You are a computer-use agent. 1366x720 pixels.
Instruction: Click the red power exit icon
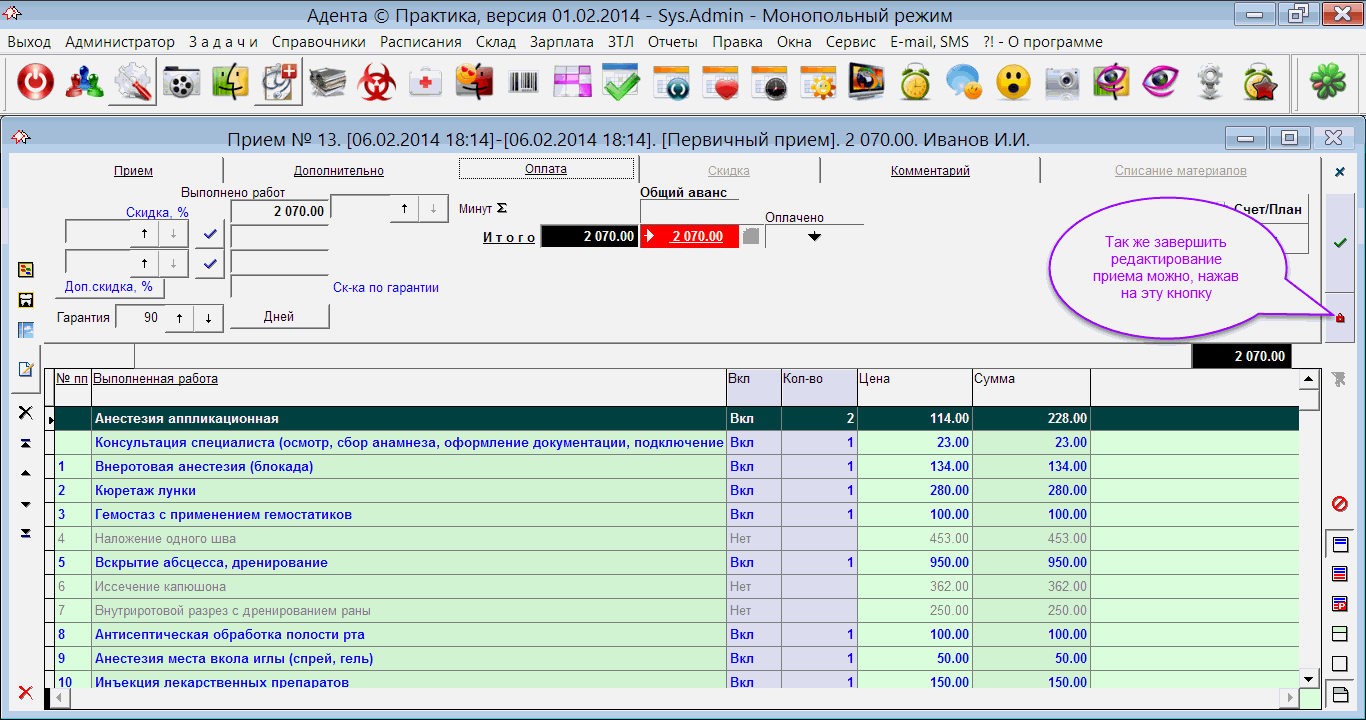click(36, 84)
